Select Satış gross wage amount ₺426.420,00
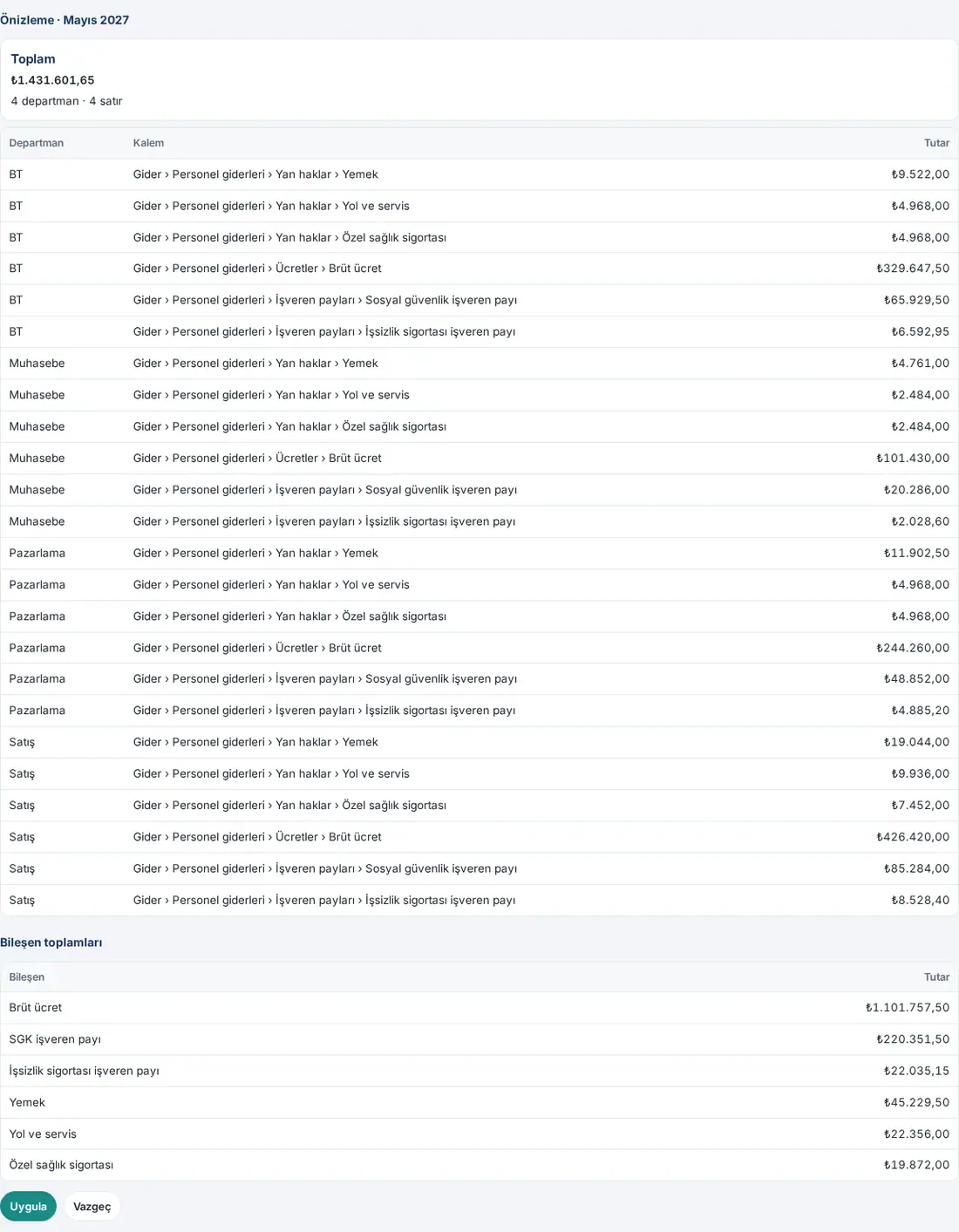Screen dimensions: 959x1232 (x=913, y=837)
